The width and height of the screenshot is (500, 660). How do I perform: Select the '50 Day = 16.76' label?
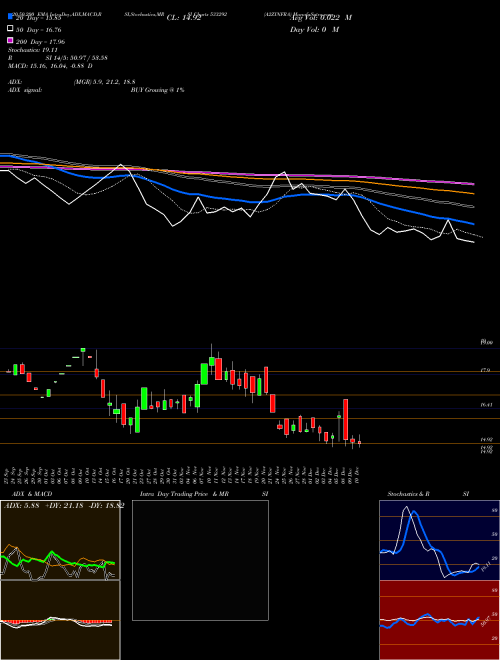(x=39, y=30)
